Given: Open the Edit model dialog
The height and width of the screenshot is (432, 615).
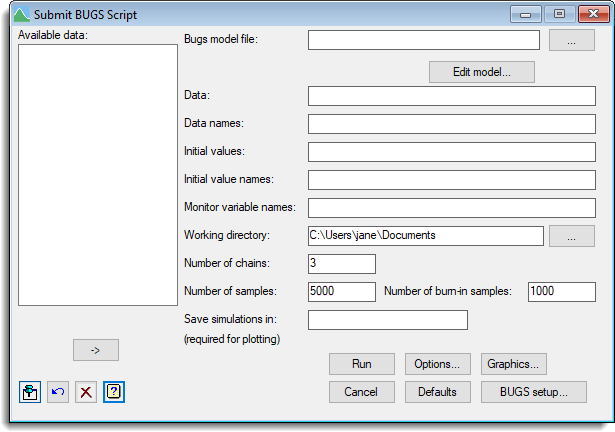Looking at the screenshot, I should pyautogui.click(x=481, y=72).
